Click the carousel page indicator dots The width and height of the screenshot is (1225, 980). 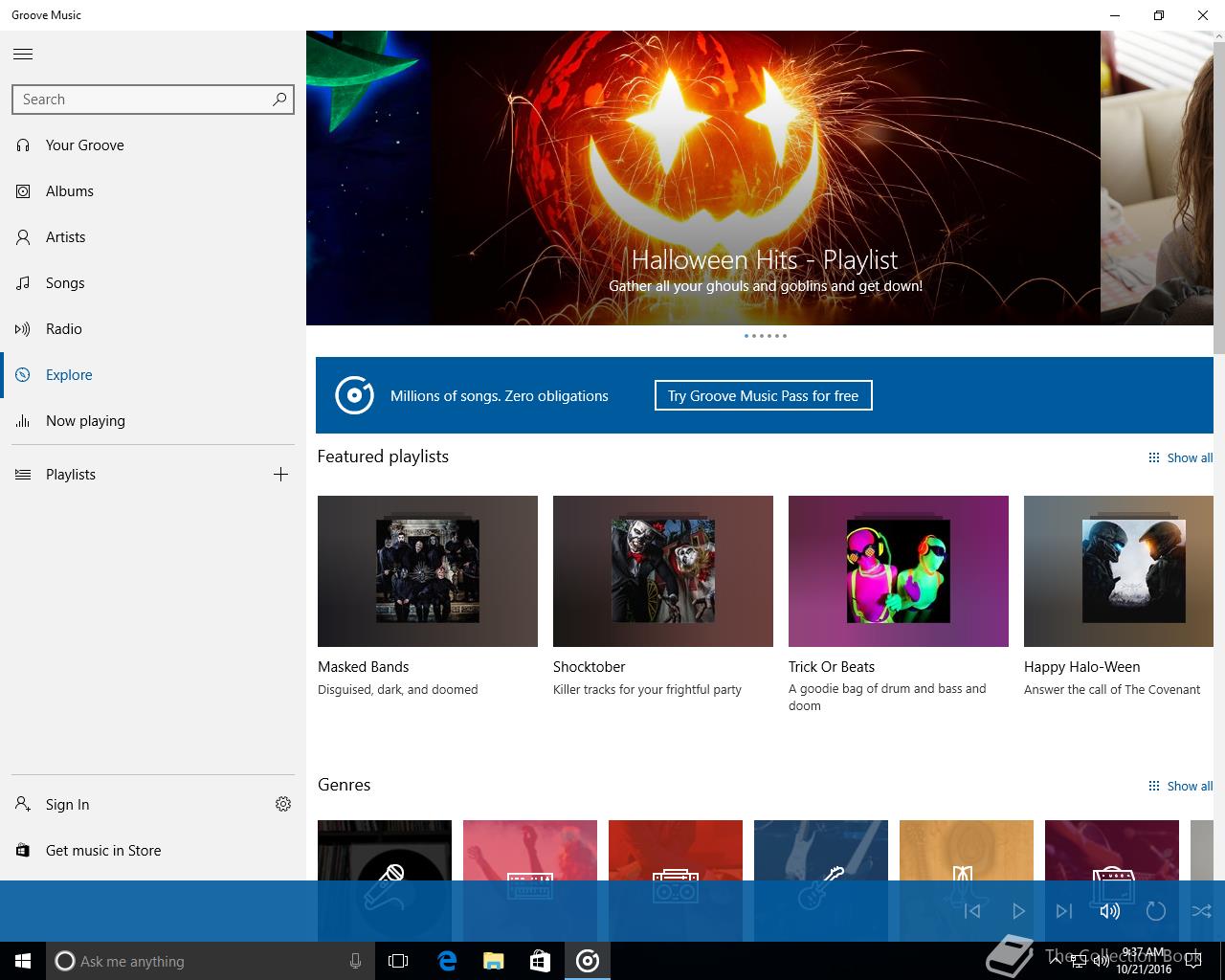[766, 336]
